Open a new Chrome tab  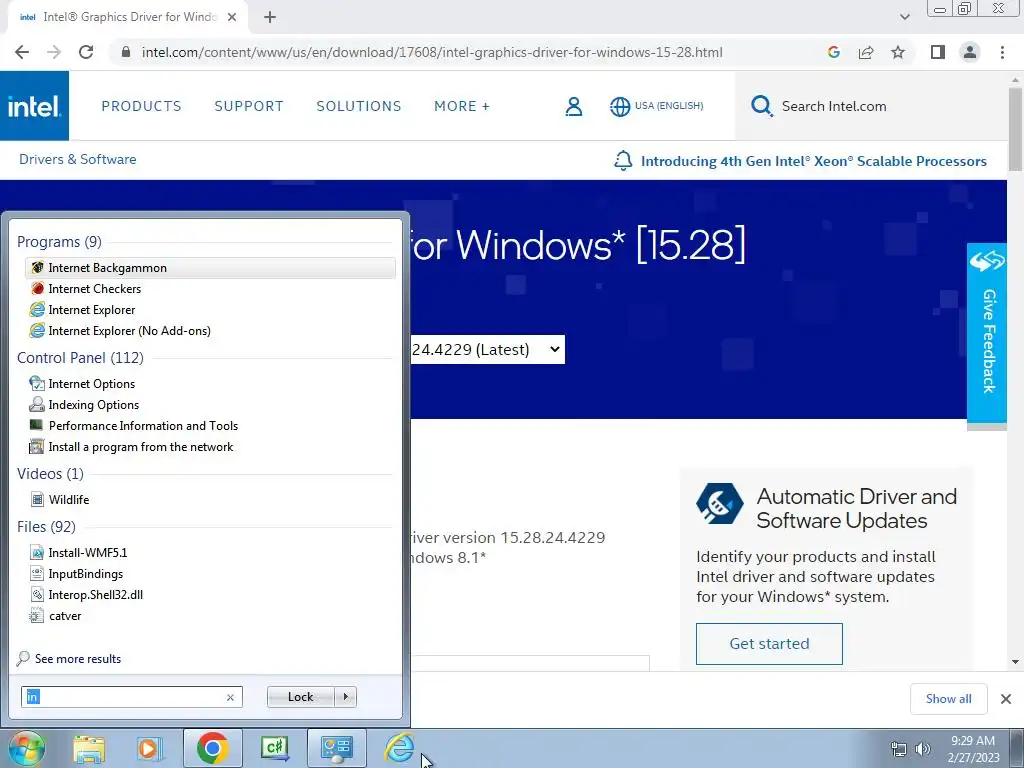coord(270,18)
